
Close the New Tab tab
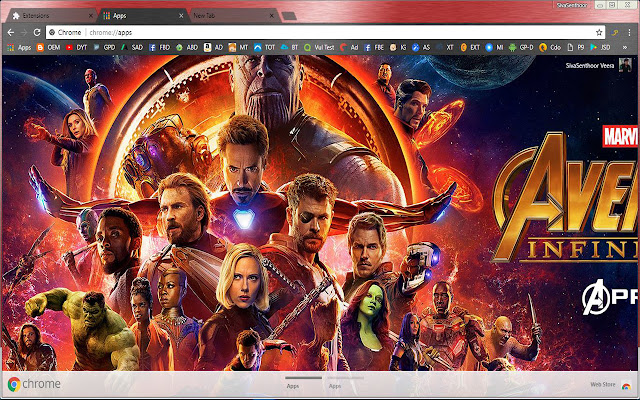(271, 16)
